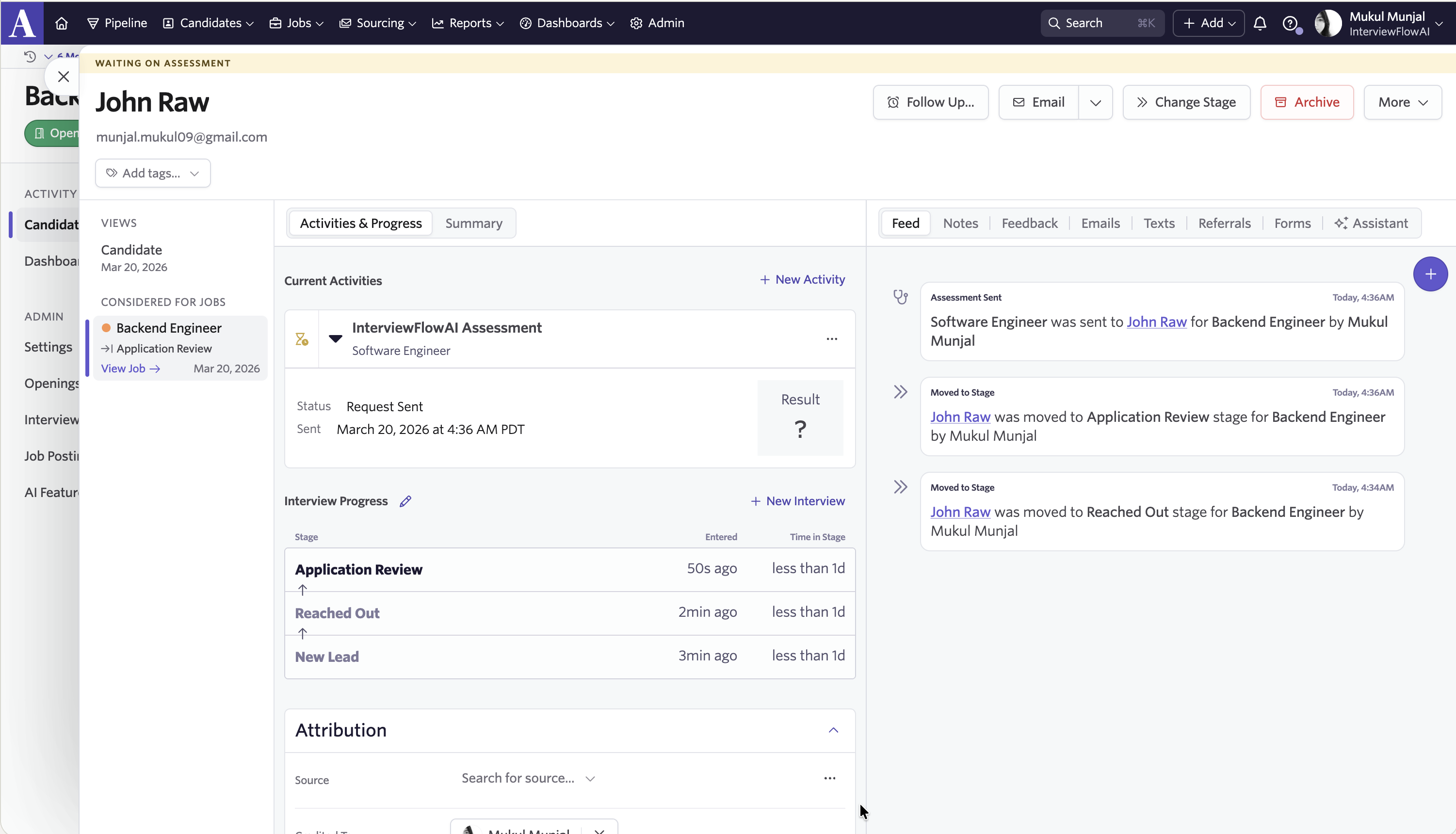Click the New Activity link
The height and width of the screenshot is (834, 1456).
click(x=802, y=279)
